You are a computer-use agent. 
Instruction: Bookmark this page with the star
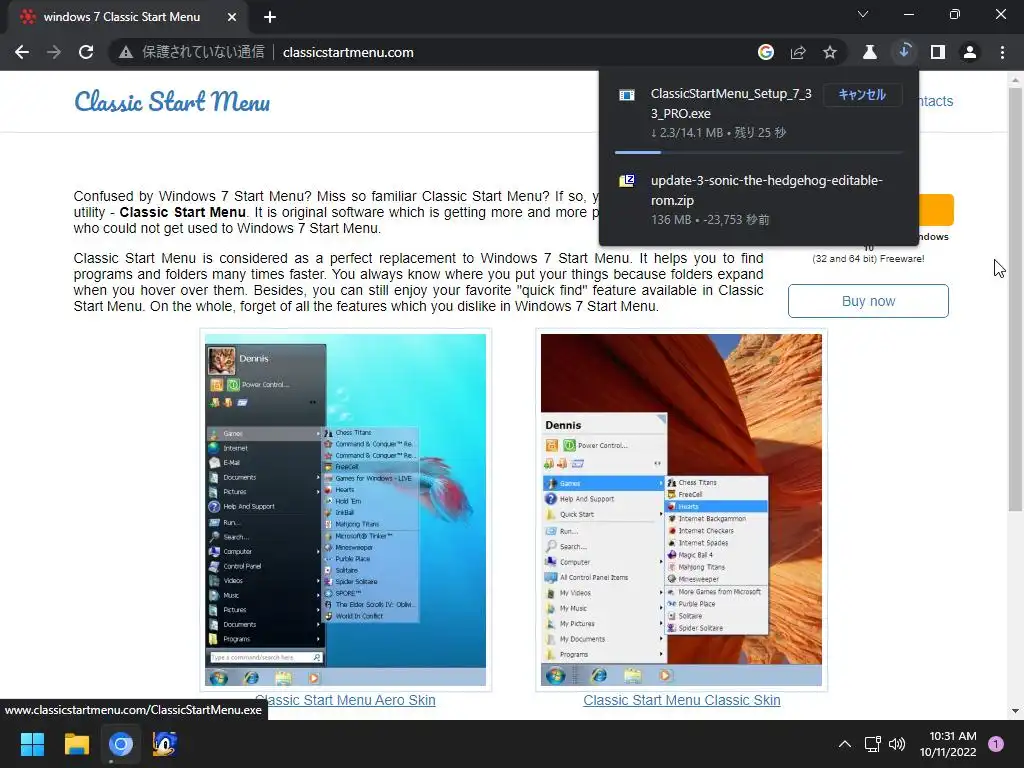coord(829,52)
